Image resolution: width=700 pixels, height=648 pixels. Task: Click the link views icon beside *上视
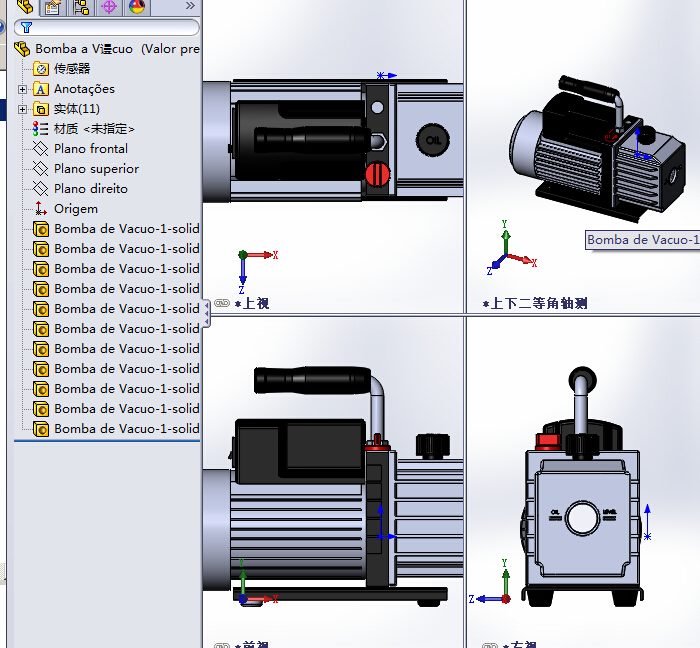pyautogui.click(x=221, y=303)
